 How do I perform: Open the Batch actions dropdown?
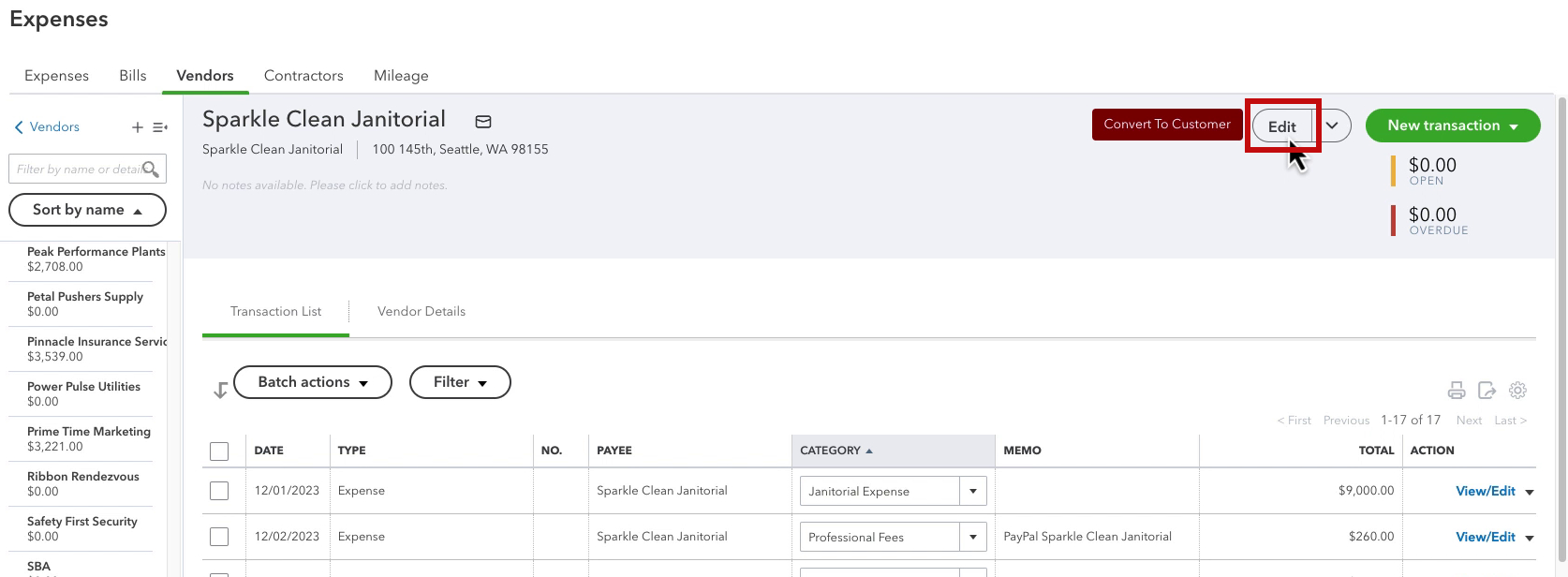point(313,382)
